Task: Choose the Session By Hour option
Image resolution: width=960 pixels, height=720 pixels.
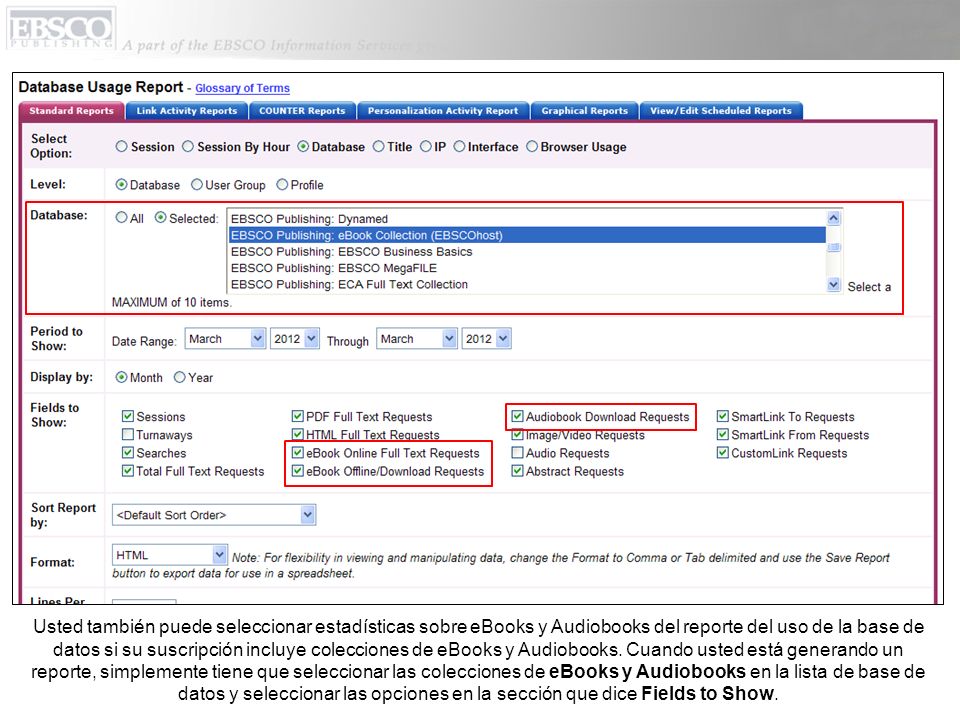Action: coord(188,147)
